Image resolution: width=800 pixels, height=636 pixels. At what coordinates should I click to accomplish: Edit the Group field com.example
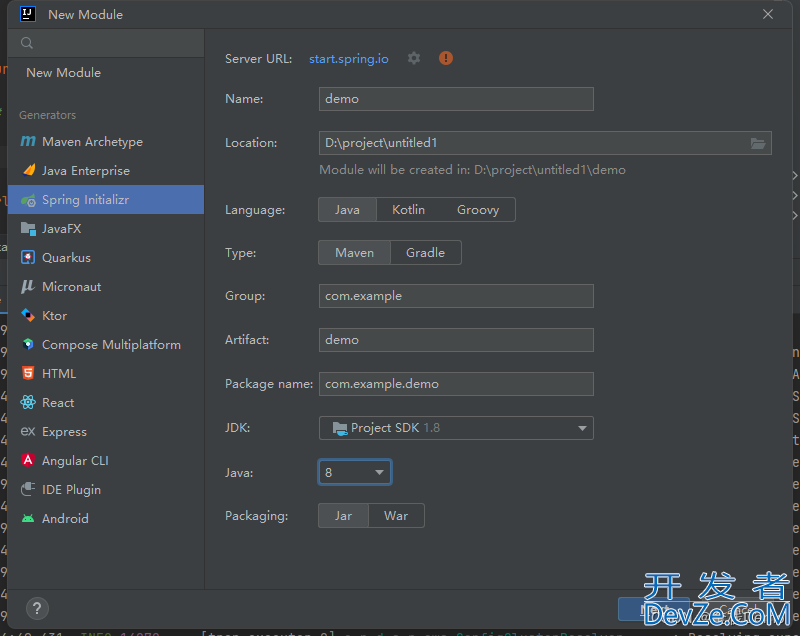[x=456, y=296]
